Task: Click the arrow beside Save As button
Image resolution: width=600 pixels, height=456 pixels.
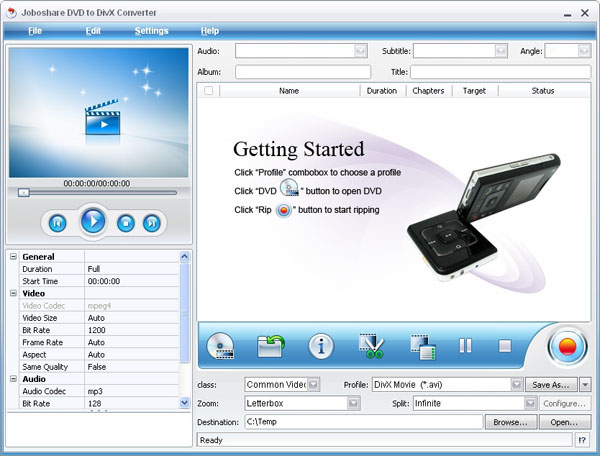Action: (x=585, y=384)
